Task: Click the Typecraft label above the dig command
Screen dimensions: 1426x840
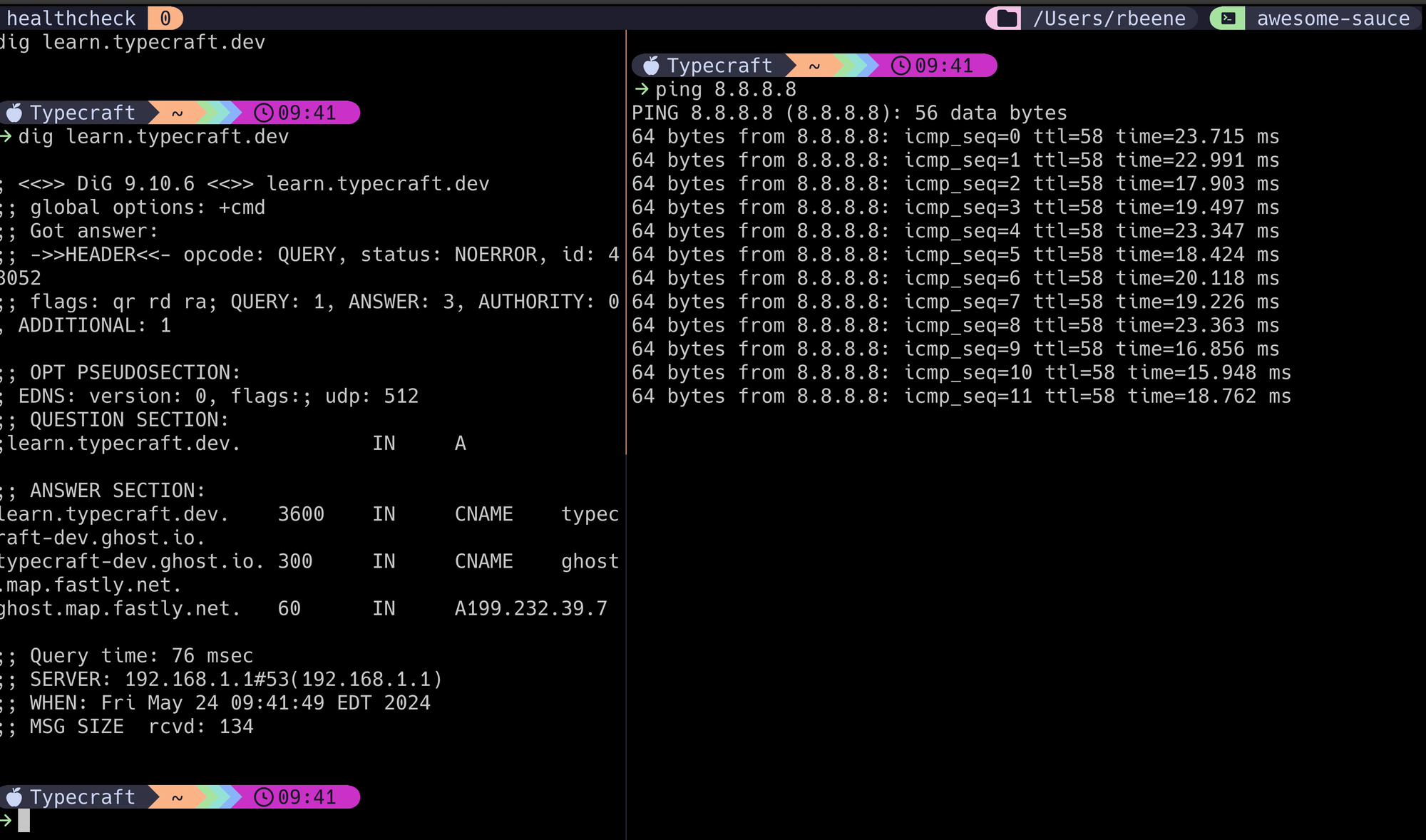Action: click(x=82, y=113)
